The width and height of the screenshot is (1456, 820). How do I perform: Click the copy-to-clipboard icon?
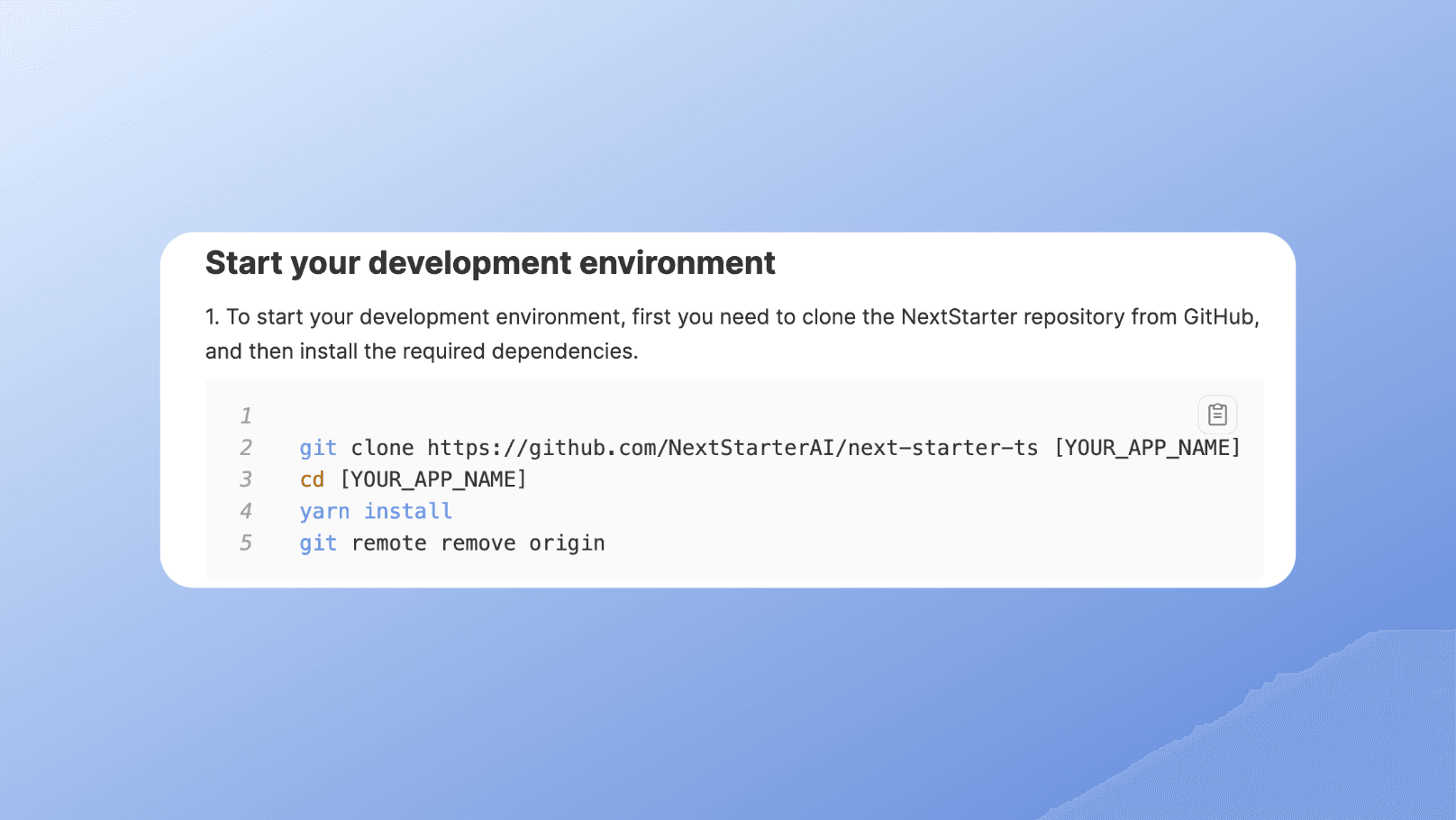(1218, 414)
